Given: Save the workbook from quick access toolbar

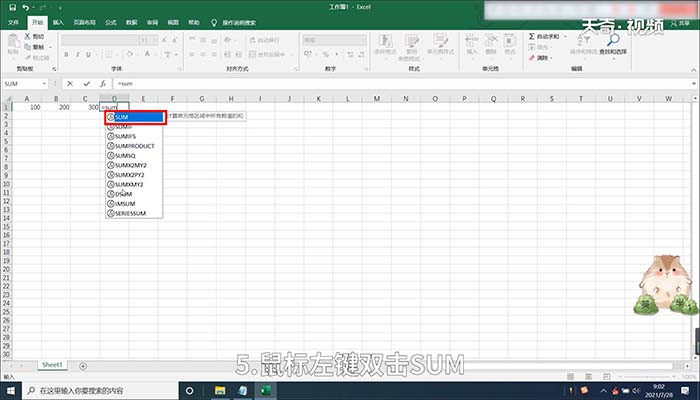Looking at the screenshot, I should (12, 8).
